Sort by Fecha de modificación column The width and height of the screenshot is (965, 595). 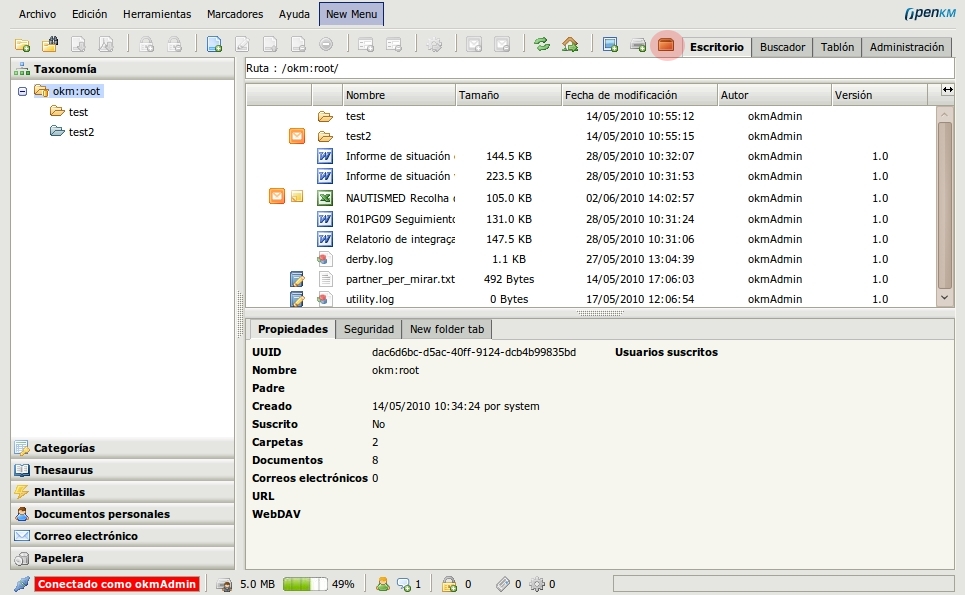639,95
